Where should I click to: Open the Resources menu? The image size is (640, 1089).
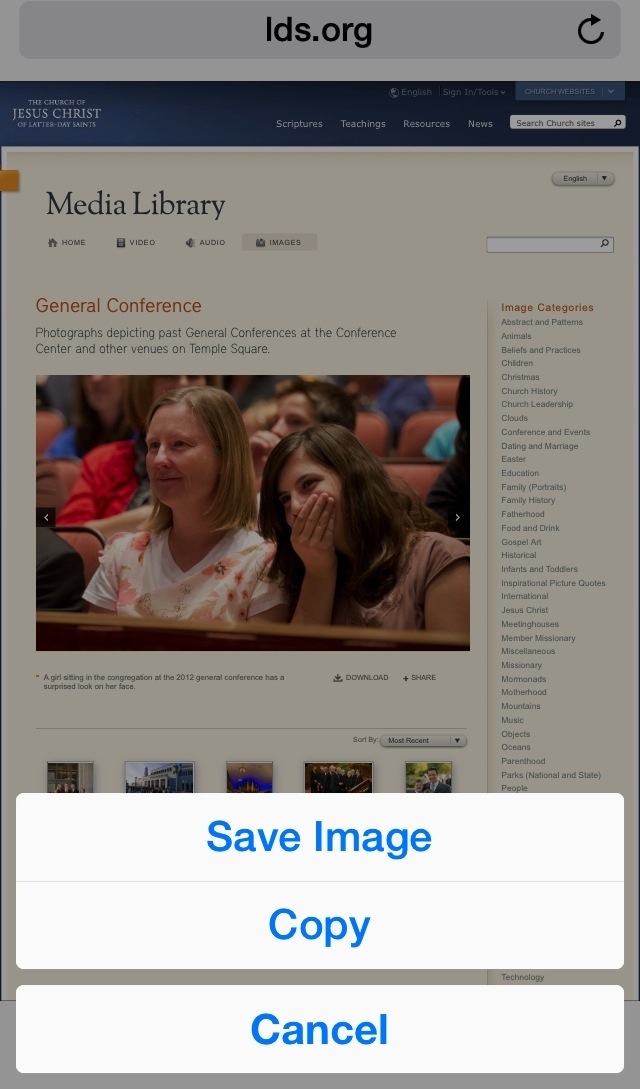(x=426, y=124)
